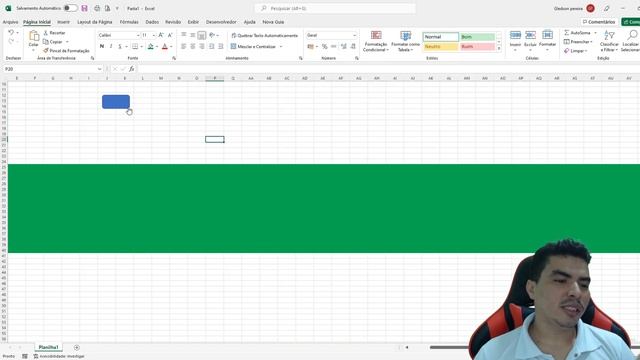Click the Copiar button
Screen dimensions: 640x360
53,42
